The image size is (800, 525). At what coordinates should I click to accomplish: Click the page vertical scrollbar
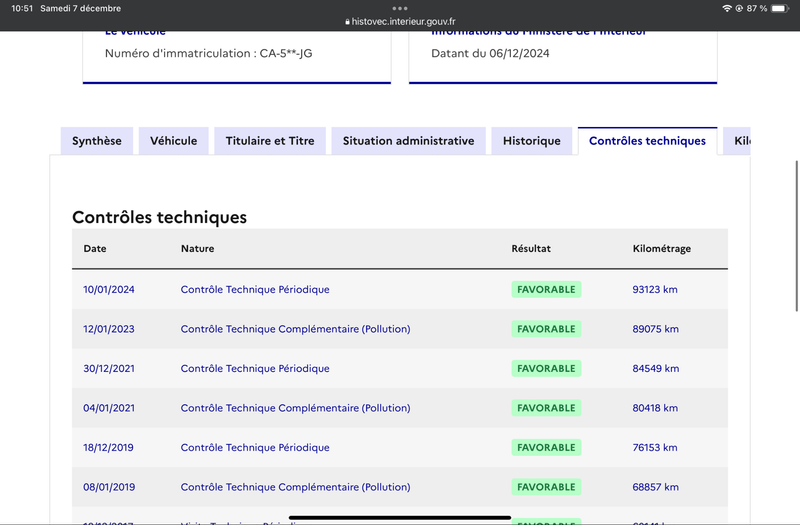coord(797,236)
